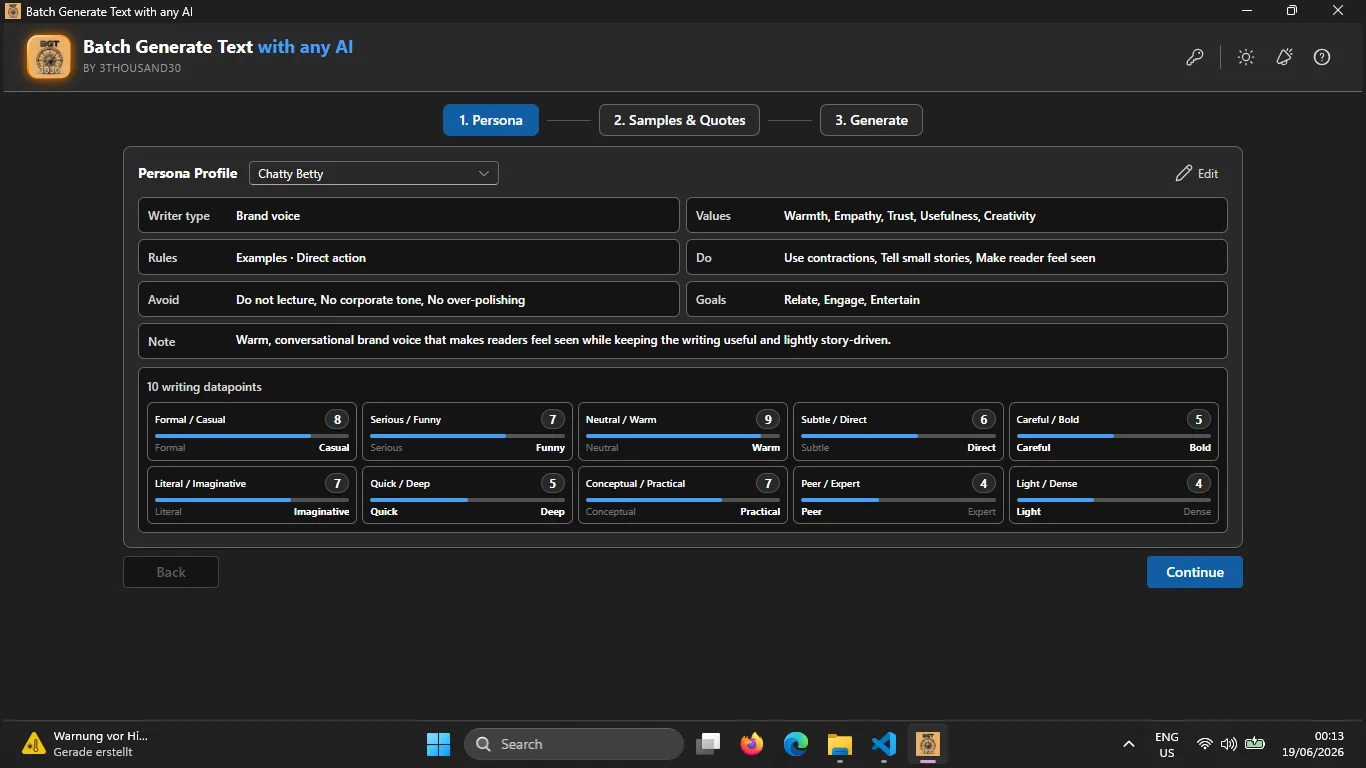Click the value badge 6 for Subtle / Direct
The width and height of the screenshot is (1366, 768).
click(x=984, y=420)
